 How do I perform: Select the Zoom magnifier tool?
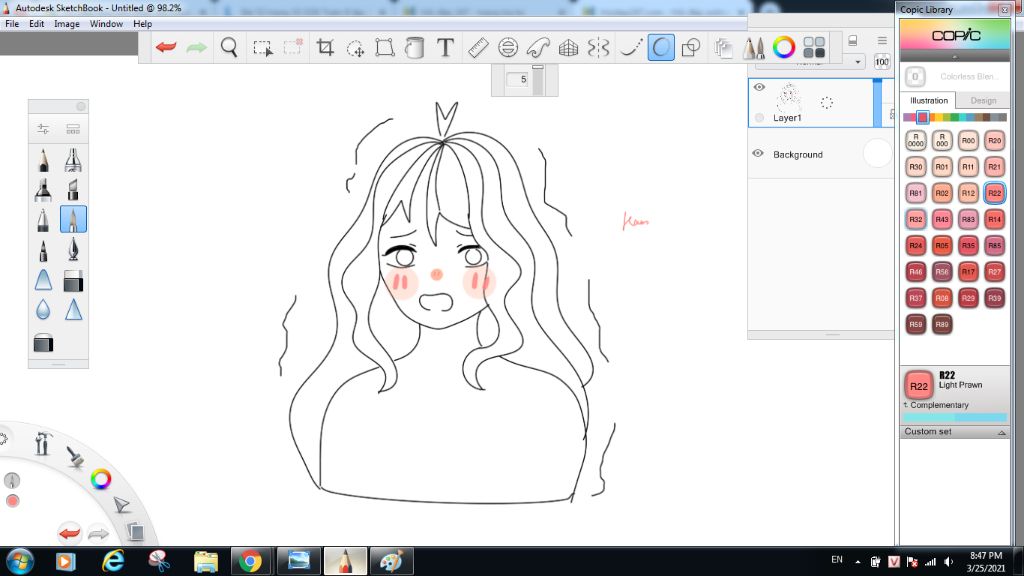pyautogui.click(x=229, y=47)
